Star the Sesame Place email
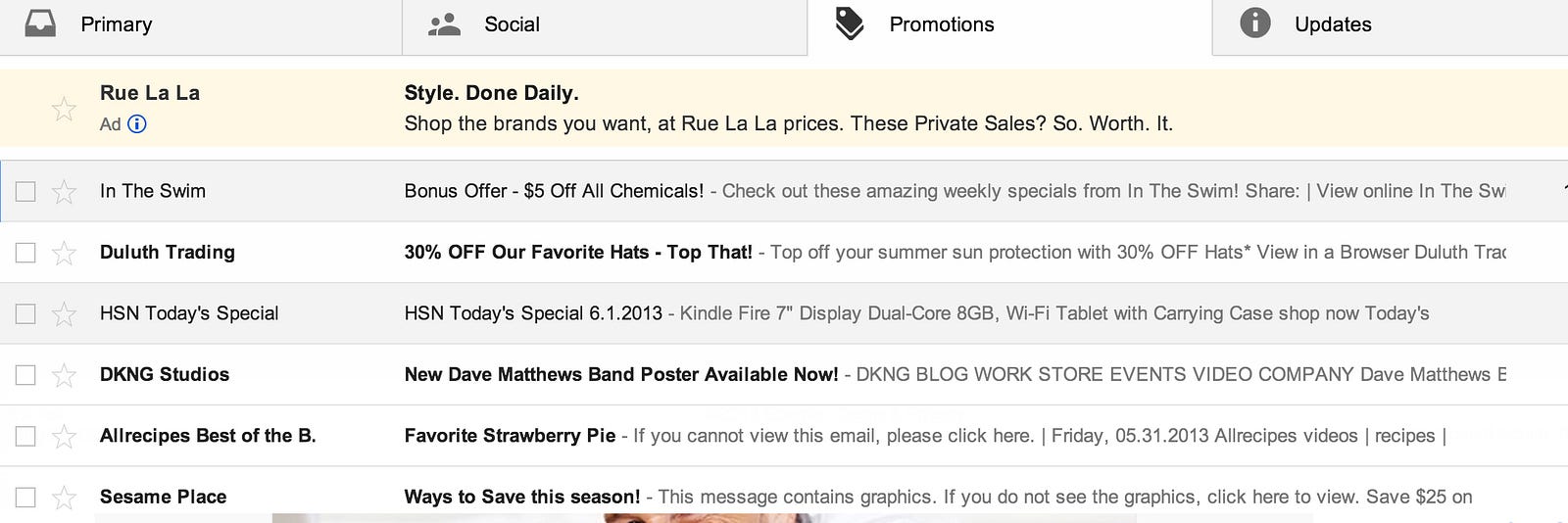 [64, 498]
